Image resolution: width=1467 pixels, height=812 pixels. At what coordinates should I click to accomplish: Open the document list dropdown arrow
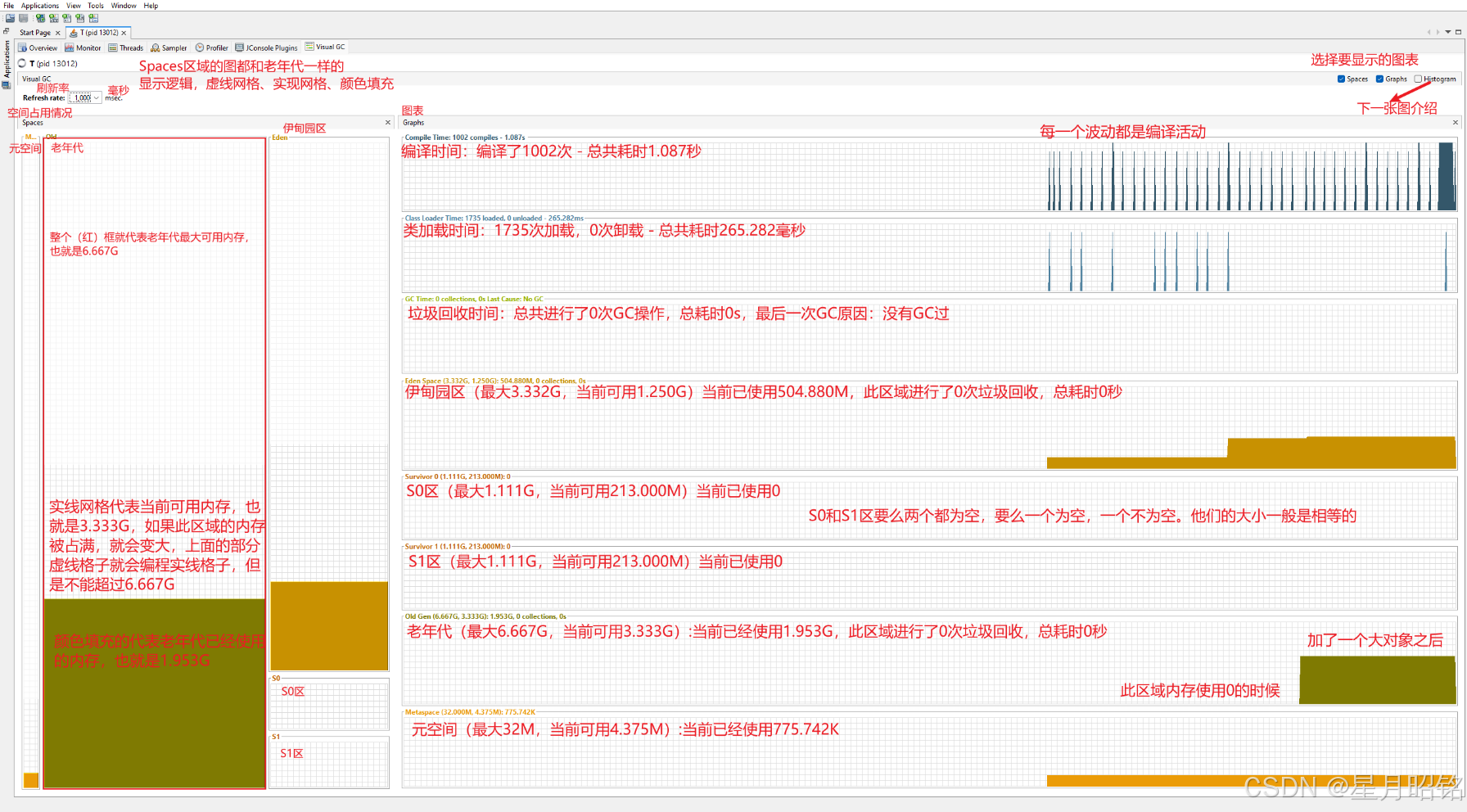(x=1447, y=32)
